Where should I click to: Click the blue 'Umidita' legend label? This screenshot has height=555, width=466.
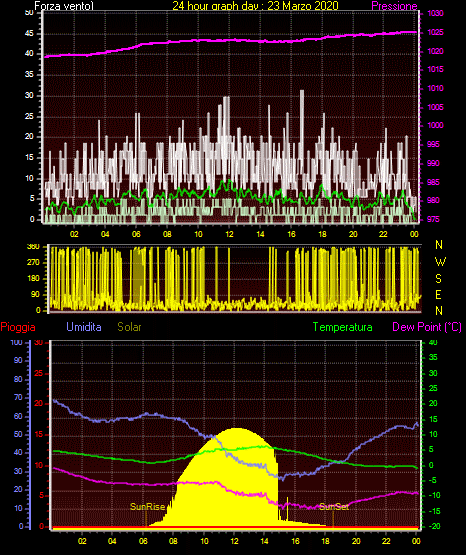tap(84, 327)
